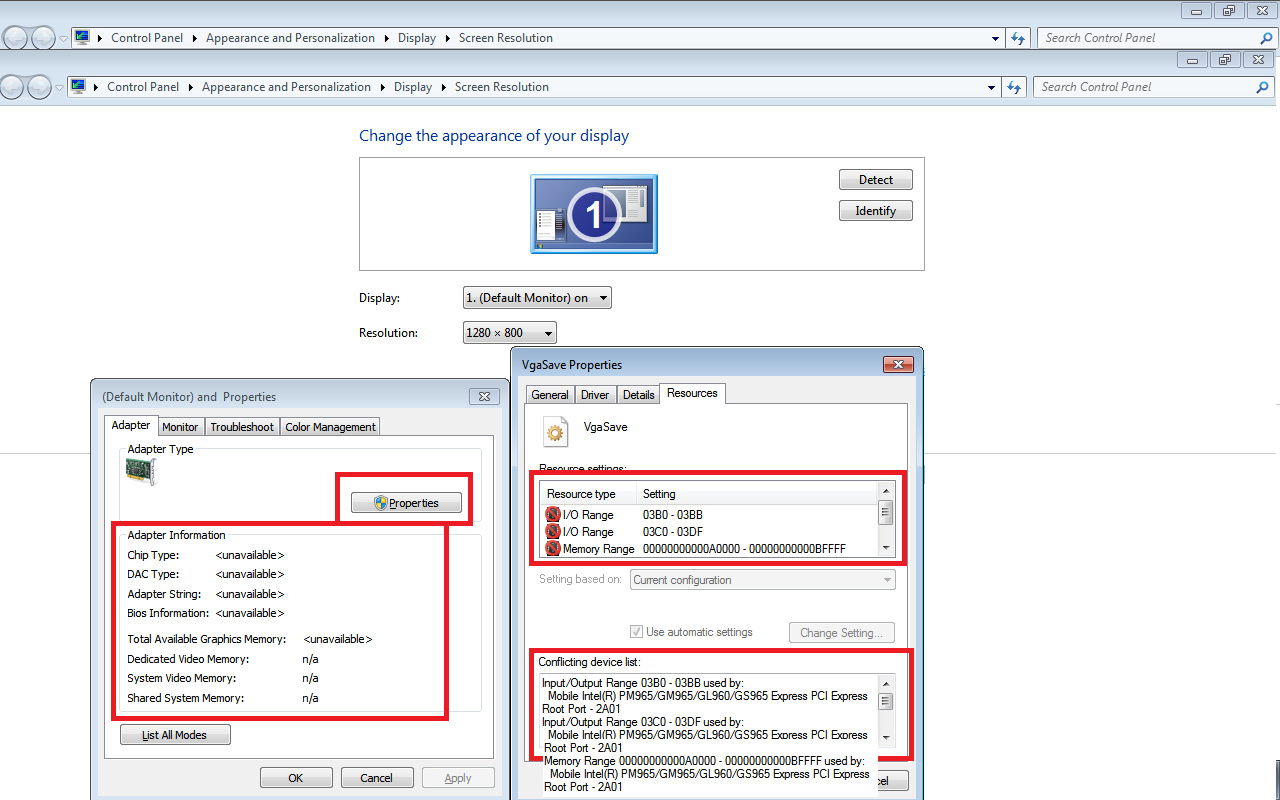The image size is (1280, 800).
Task: Click Back arrow in second Control Panel window
Action: [11, 87]
